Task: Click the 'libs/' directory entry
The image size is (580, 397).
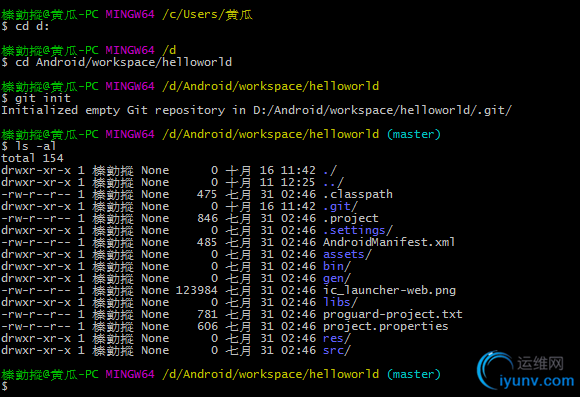Action: point(340,302)
